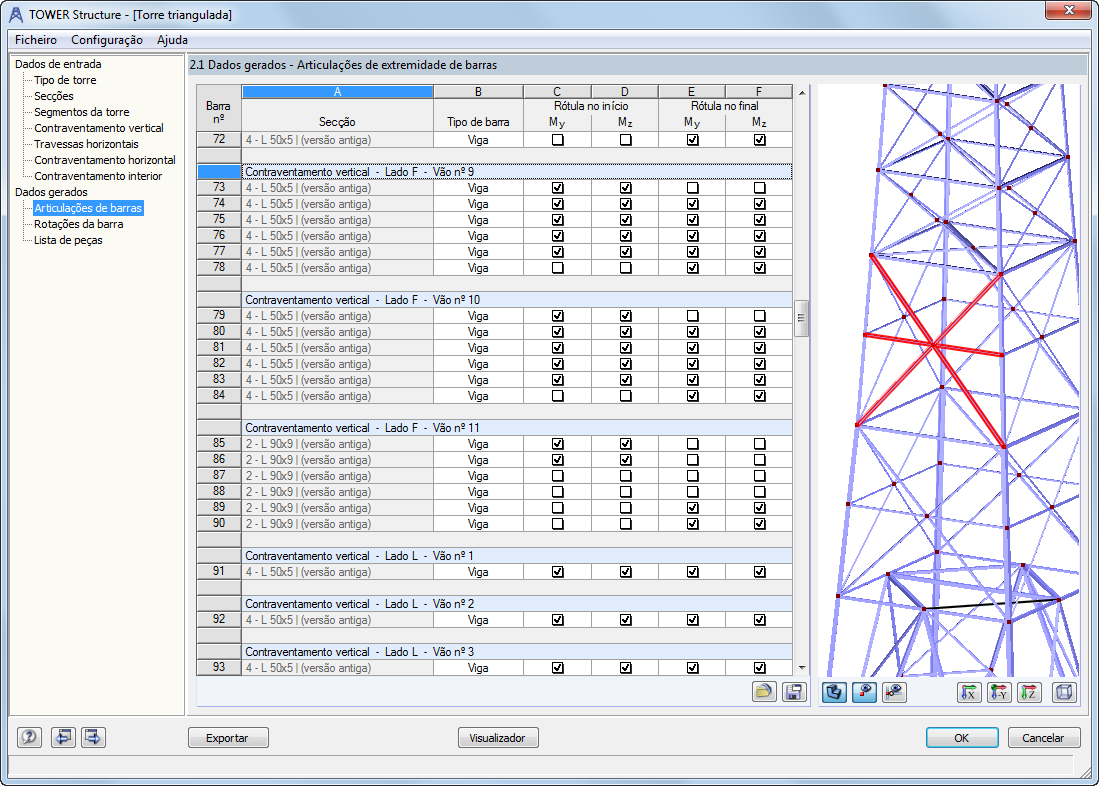Click the table scrollbar down arrow
Screen dimensions: 1099x786
coord(802,668)
